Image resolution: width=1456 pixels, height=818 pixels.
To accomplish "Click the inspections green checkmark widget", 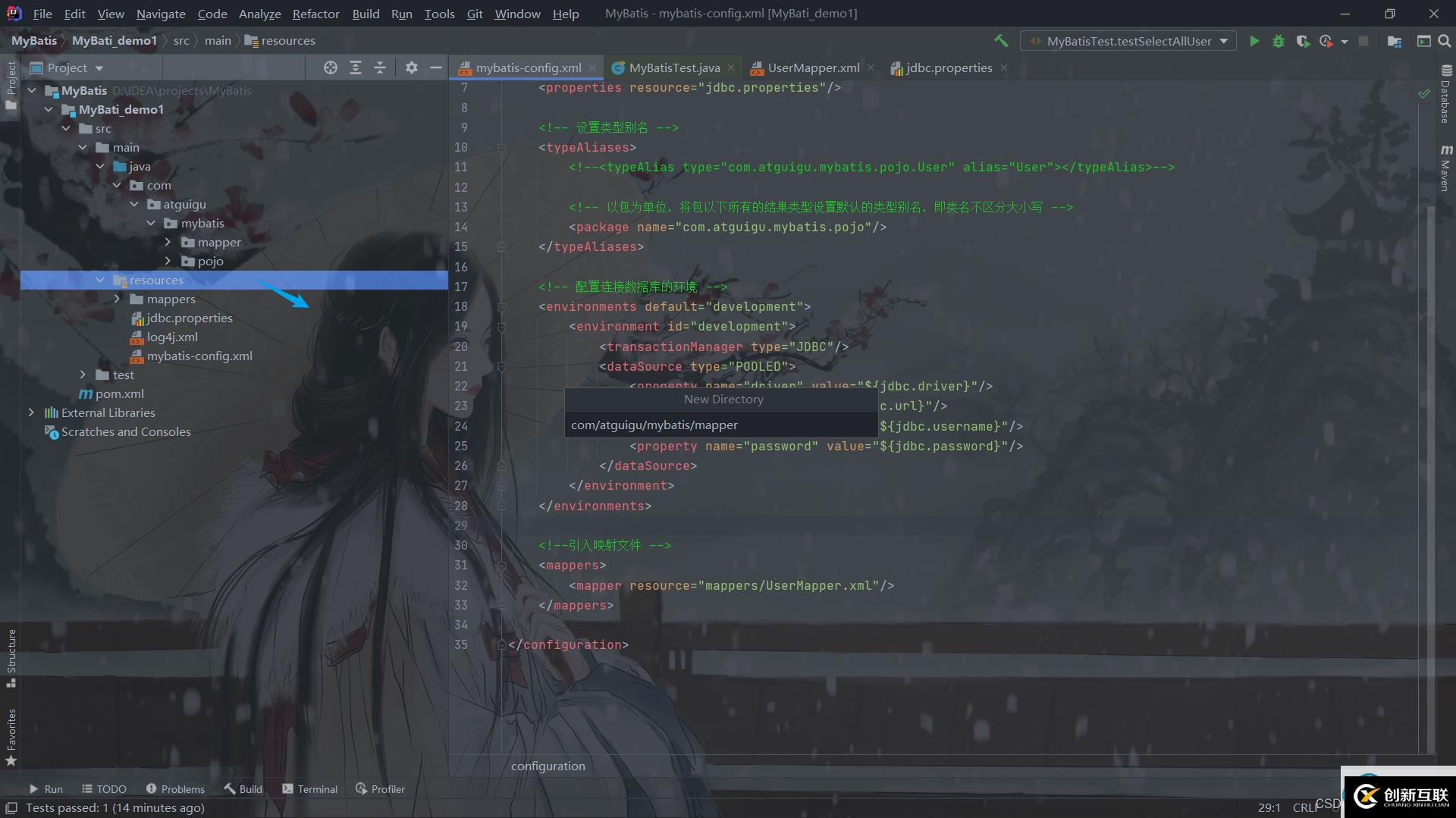I will click(x=1424, y=93).
